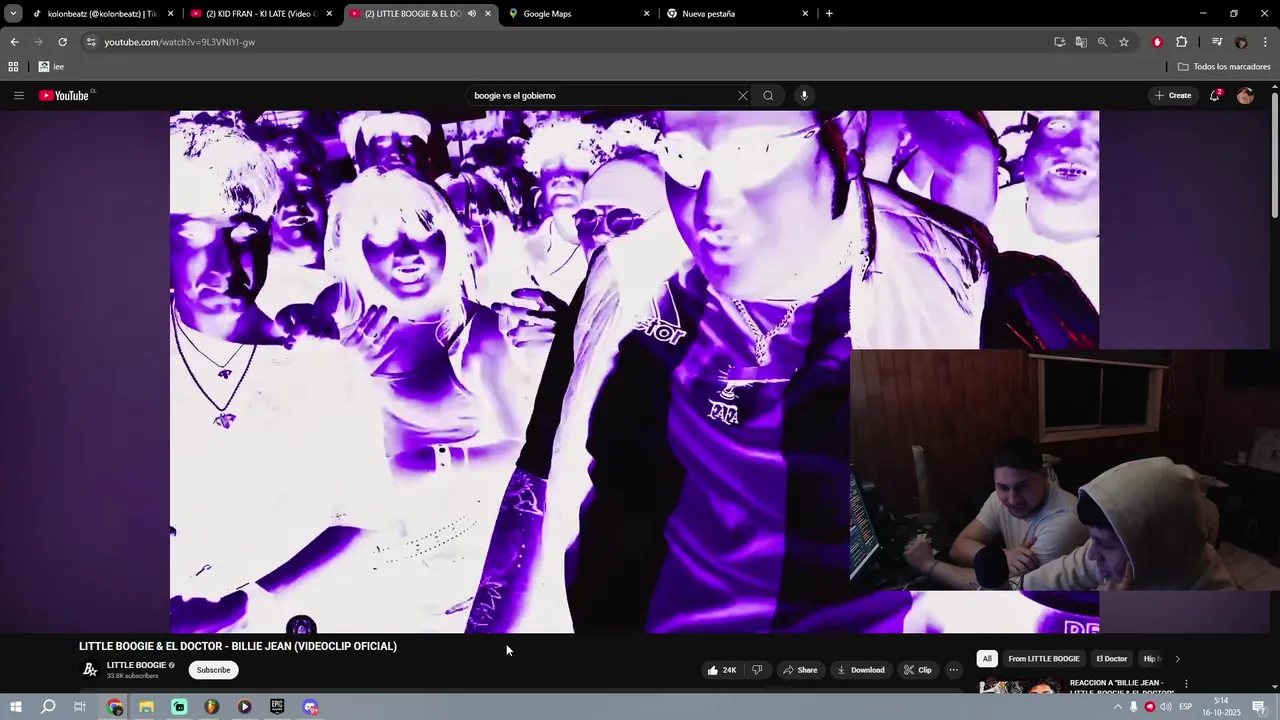
Task: Open Epic Games launcher from taskbar
Action: pos(277,707)
